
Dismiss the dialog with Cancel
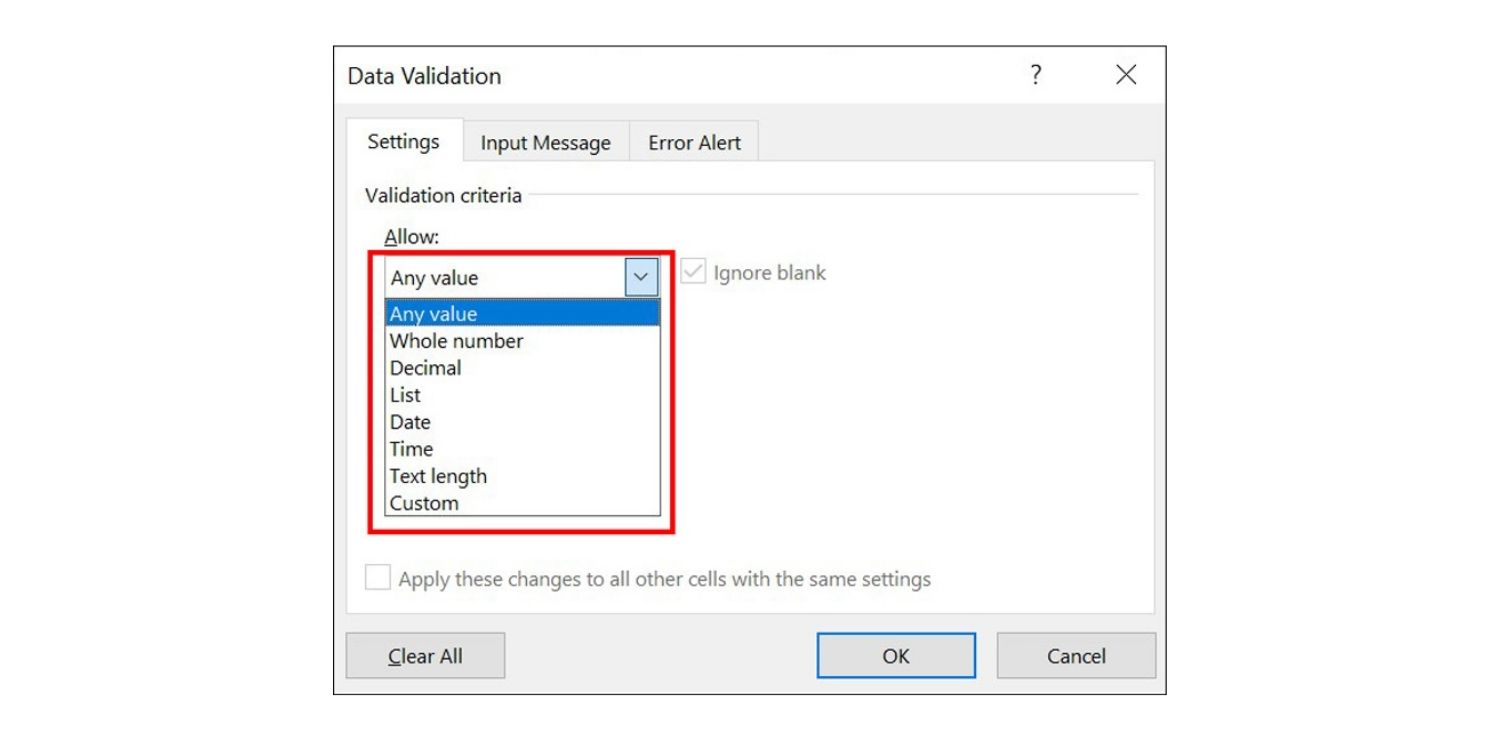point(1076,655)
